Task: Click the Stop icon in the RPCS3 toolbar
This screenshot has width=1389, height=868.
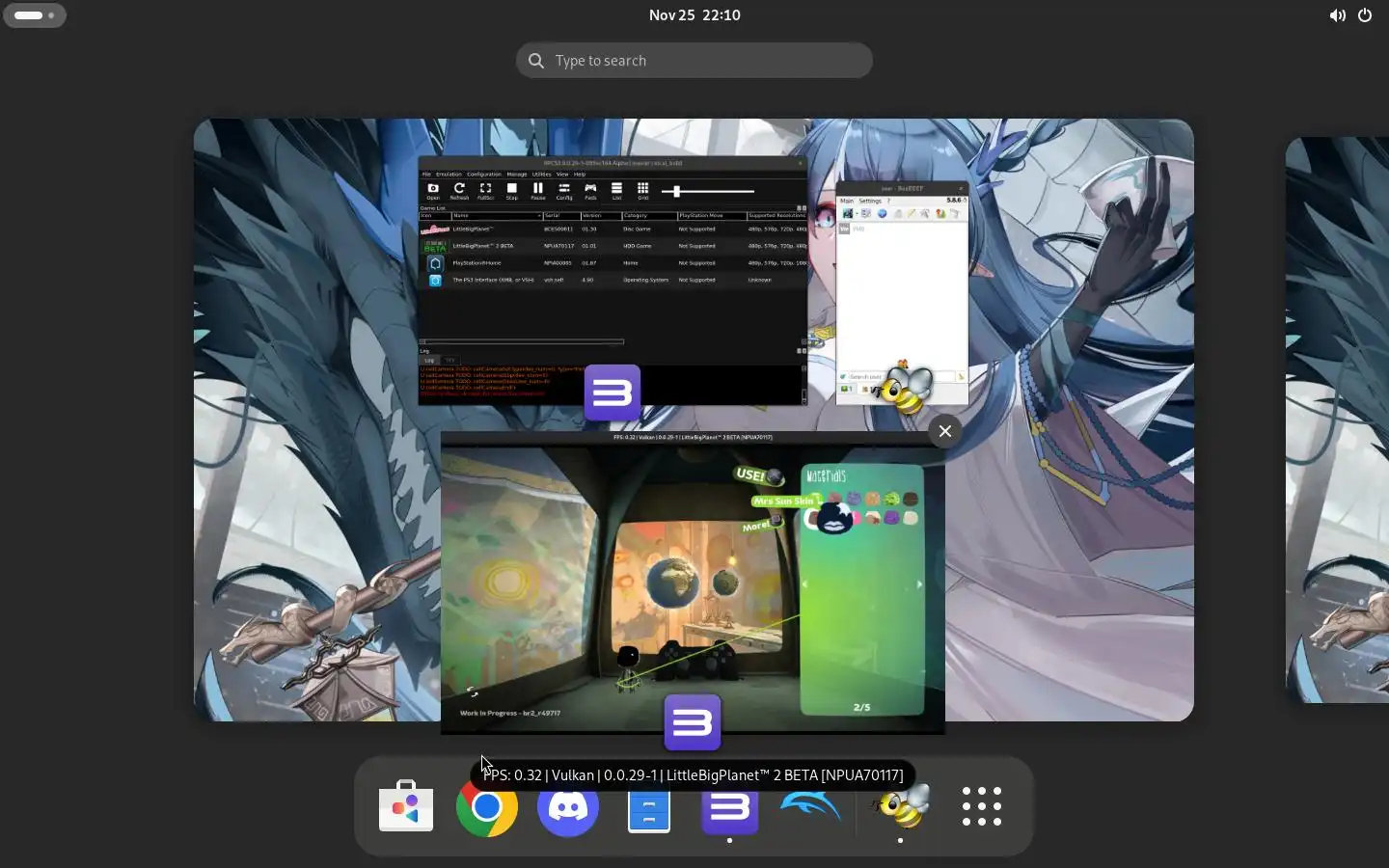Action: [511, 191]
